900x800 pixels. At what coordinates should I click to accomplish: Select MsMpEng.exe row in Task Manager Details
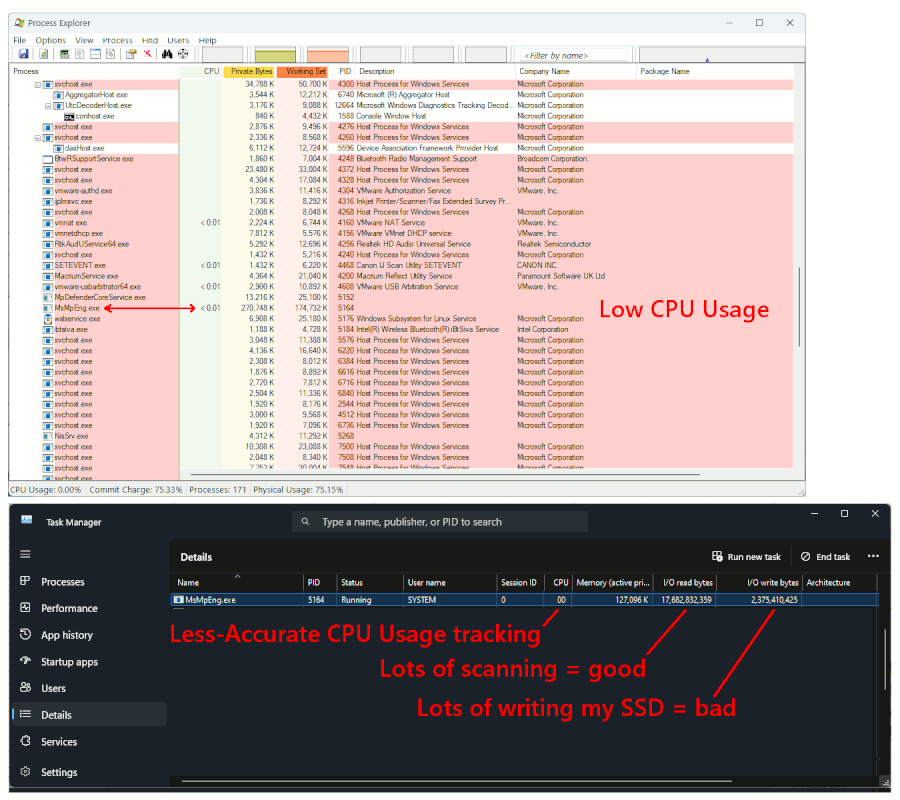pos(525,600)
